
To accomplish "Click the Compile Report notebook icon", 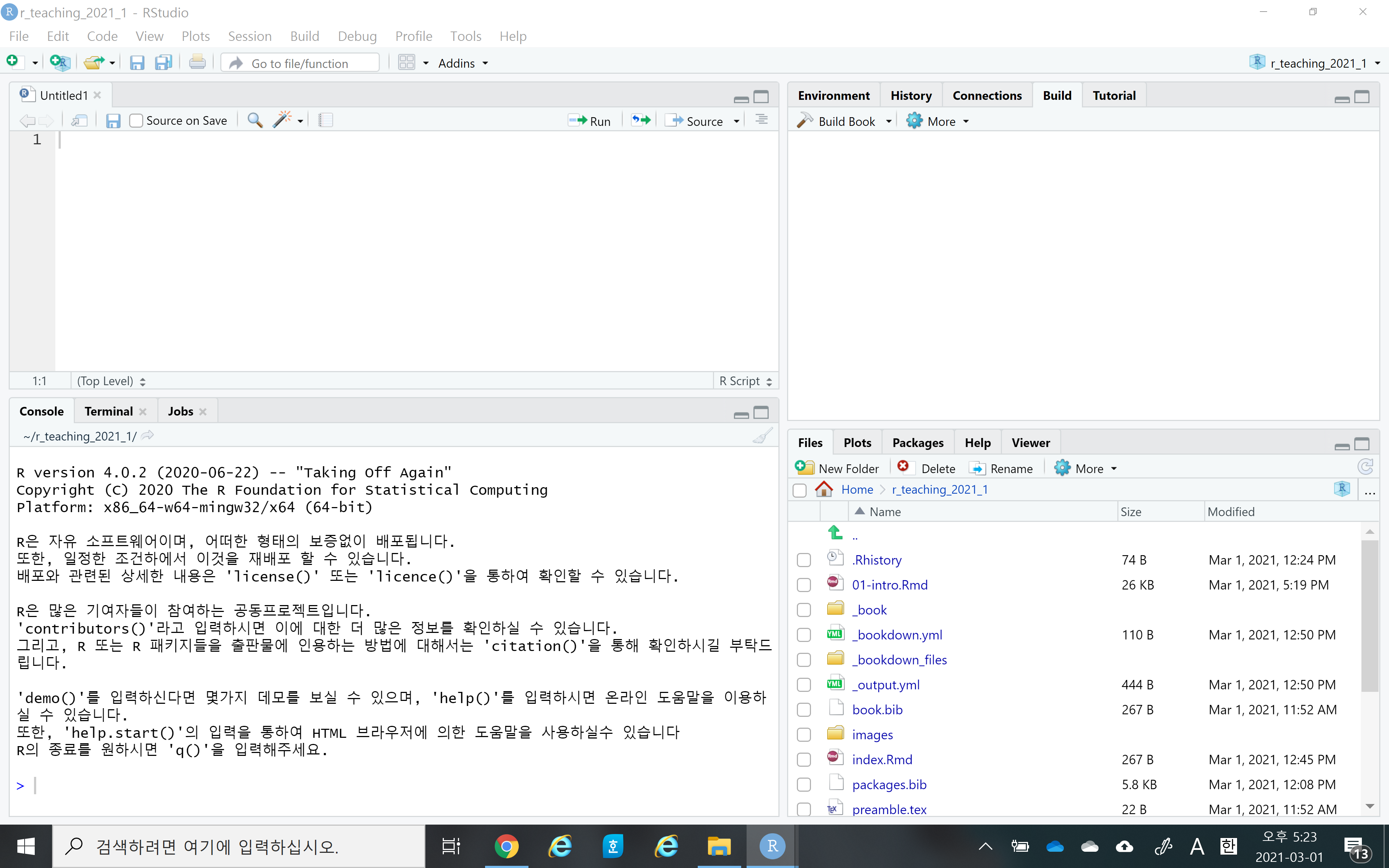I will coord(326,120).
